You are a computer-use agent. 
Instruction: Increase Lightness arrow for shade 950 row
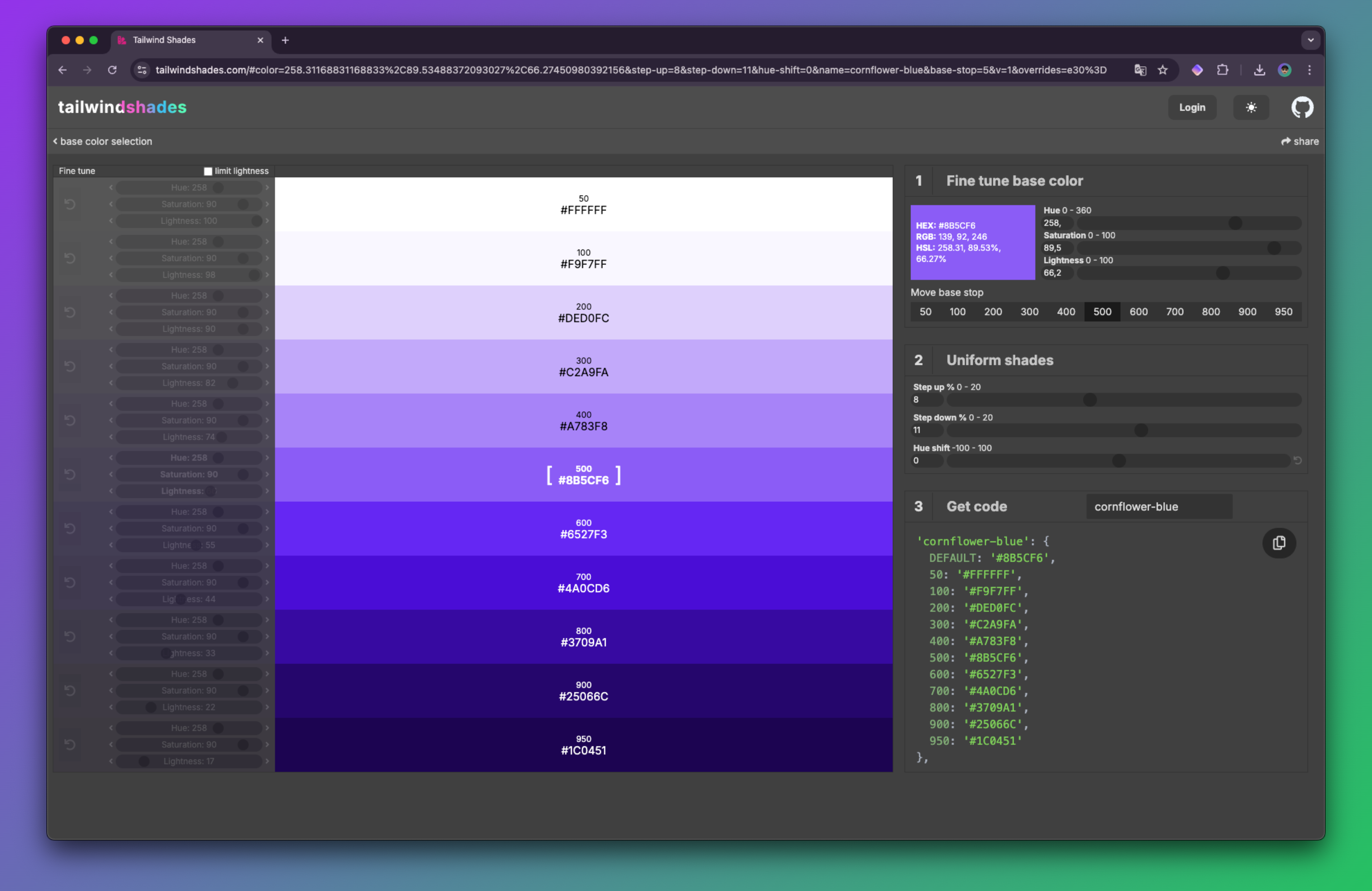coord(267,761)
